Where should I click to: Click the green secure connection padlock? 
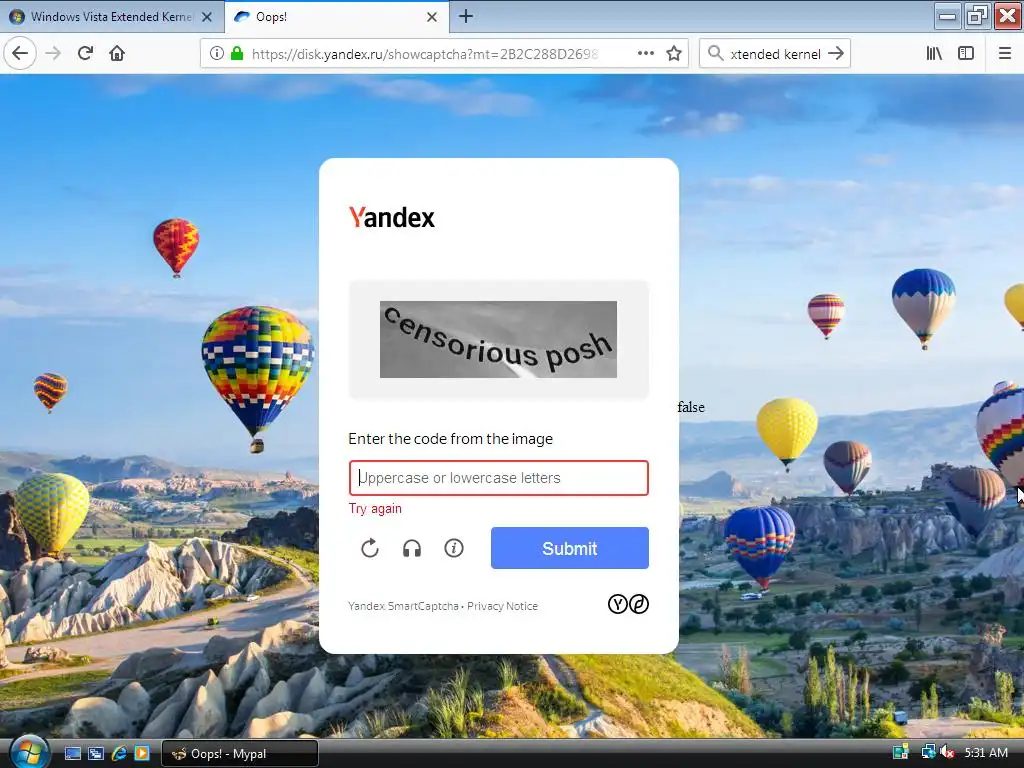click(237, 54)
